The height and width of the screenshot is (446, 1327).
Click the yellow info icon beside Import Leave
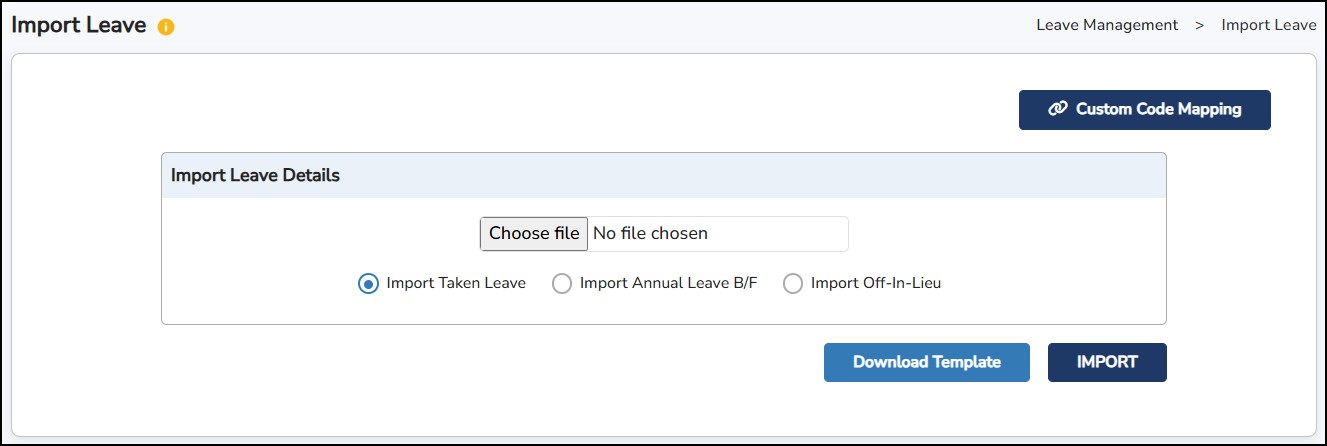pyautogui.click(x=166, y=27)
